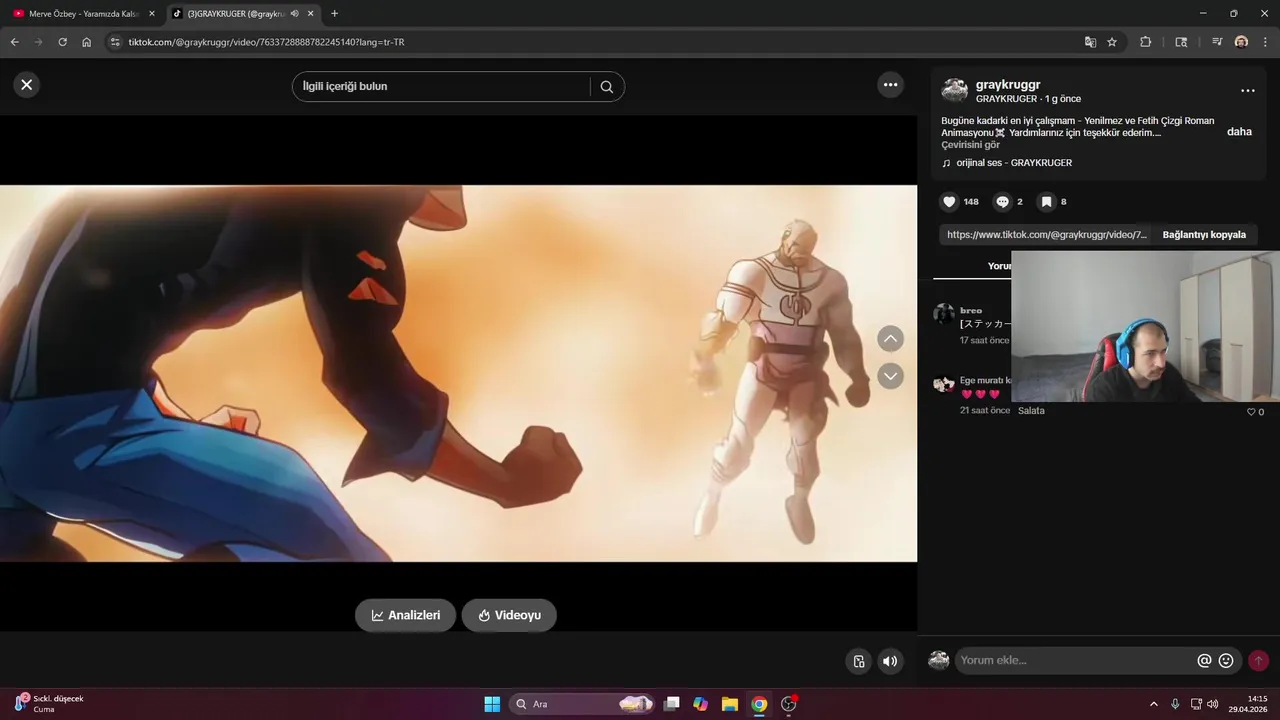Click the search magnifier next to İlgili içeriği bulun
The width and height of the screenshot is (1280, 720).
pyautogui.click(x=607, y=86)
